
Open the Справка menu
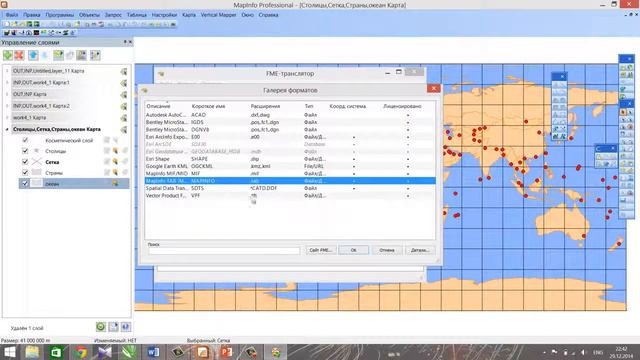268,15
